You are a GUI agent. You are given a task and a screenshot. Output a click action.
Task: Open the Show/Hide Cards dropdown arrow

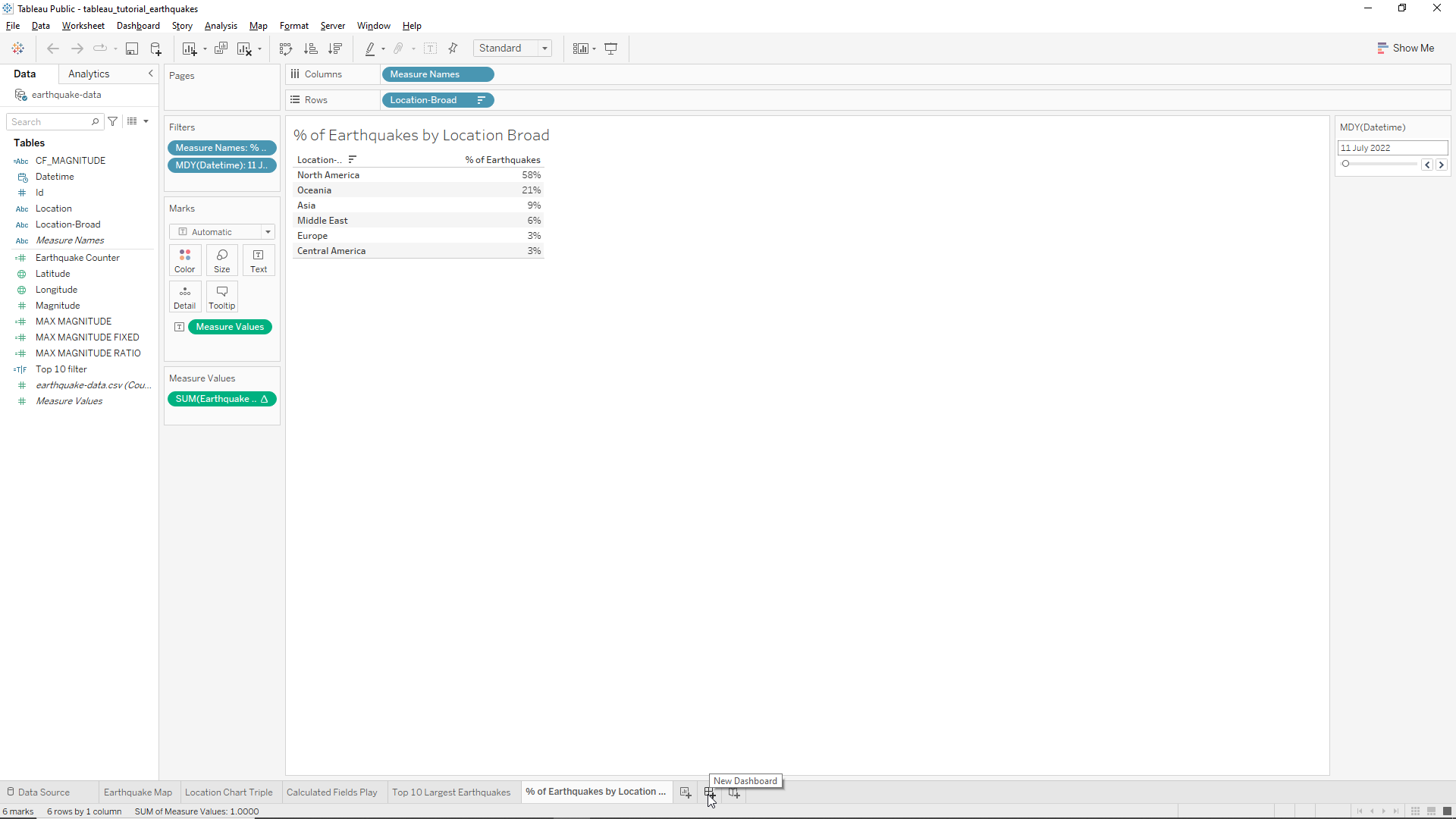click(594, 49)
